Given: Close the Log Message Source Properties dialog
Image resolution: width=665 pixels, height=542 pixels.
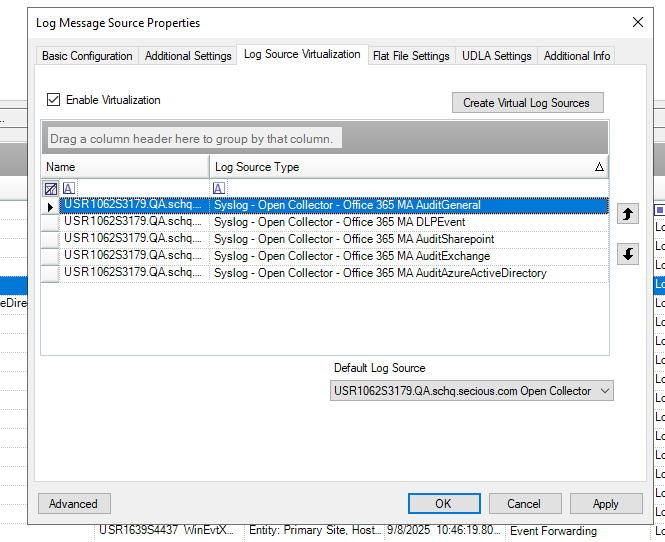Looking at the screenshot, I should click(637, 22).
